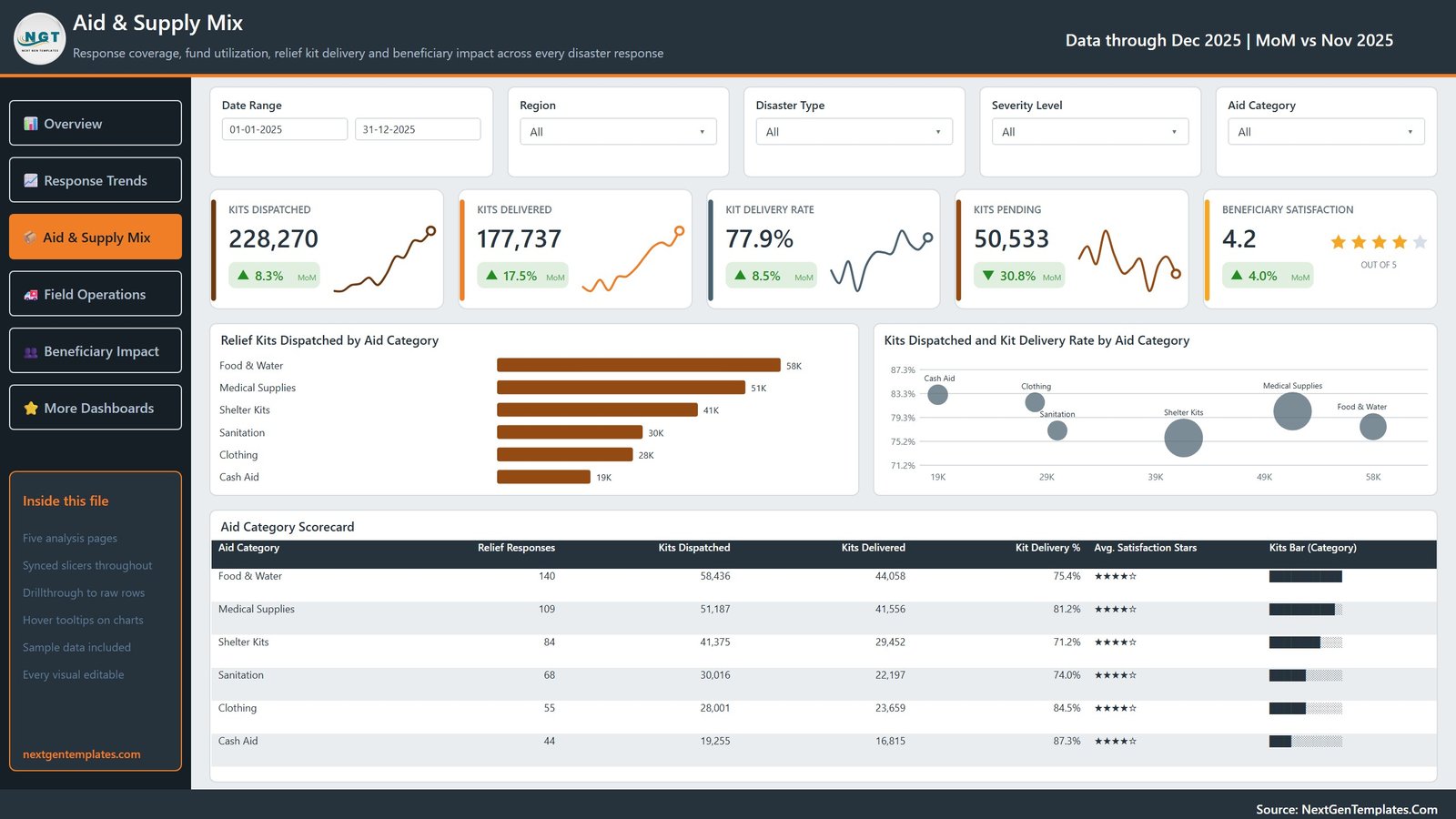The width and height of the screenshot is (1456, 819).
Task: Open the More Dashboards page
Action: (96, 408)
